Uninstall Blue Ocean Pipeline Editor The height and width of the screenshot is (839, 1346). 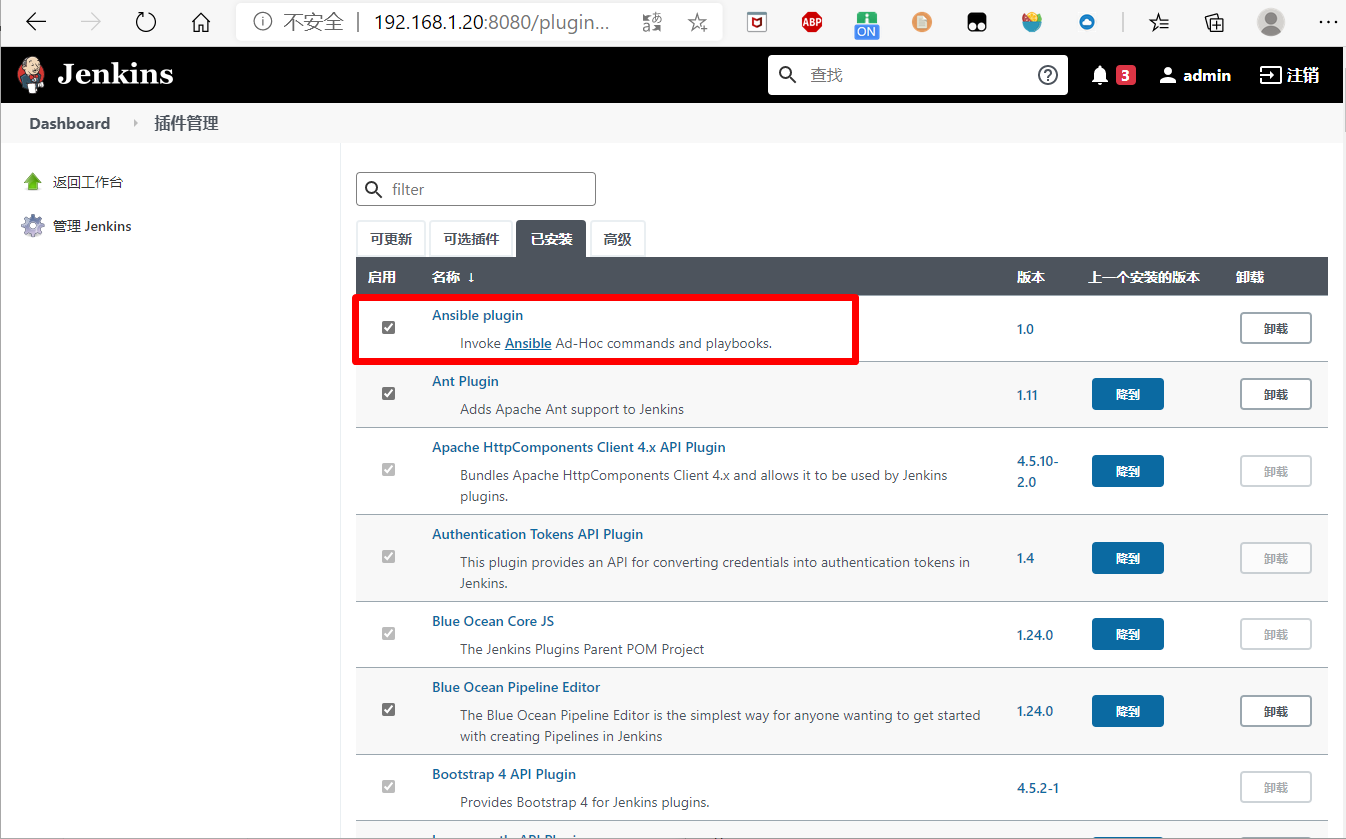(1276, 711)
